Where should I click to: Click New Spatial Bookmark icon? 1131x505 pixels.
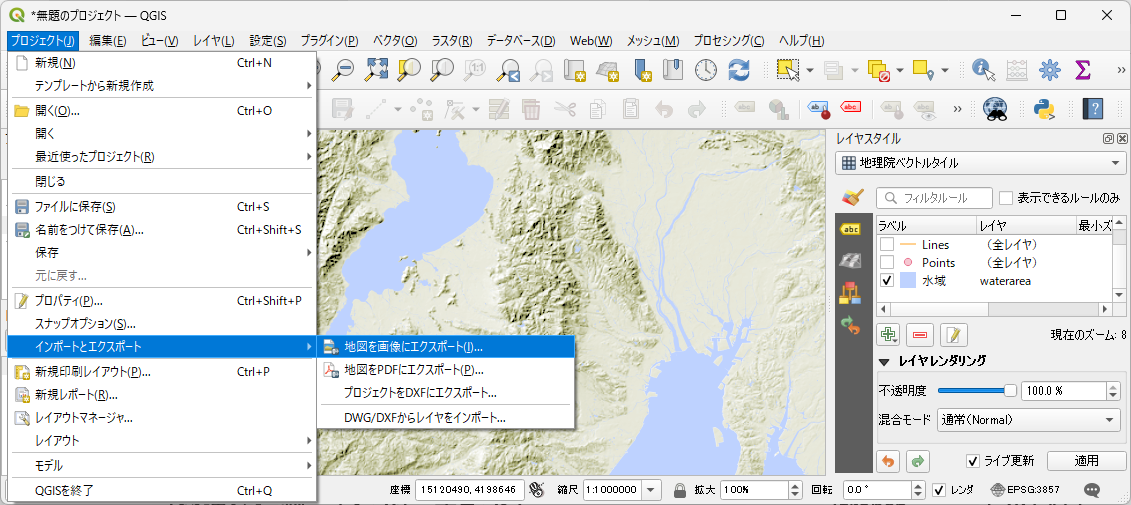(642, 69)
